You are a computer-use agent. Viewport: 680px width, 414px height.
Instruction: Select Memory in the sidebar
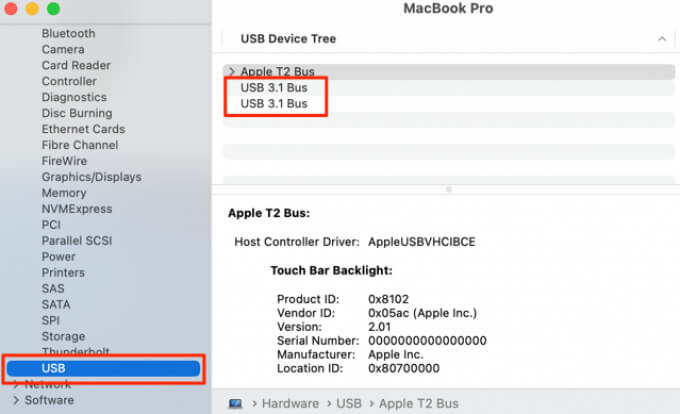(x=64, y=193)
